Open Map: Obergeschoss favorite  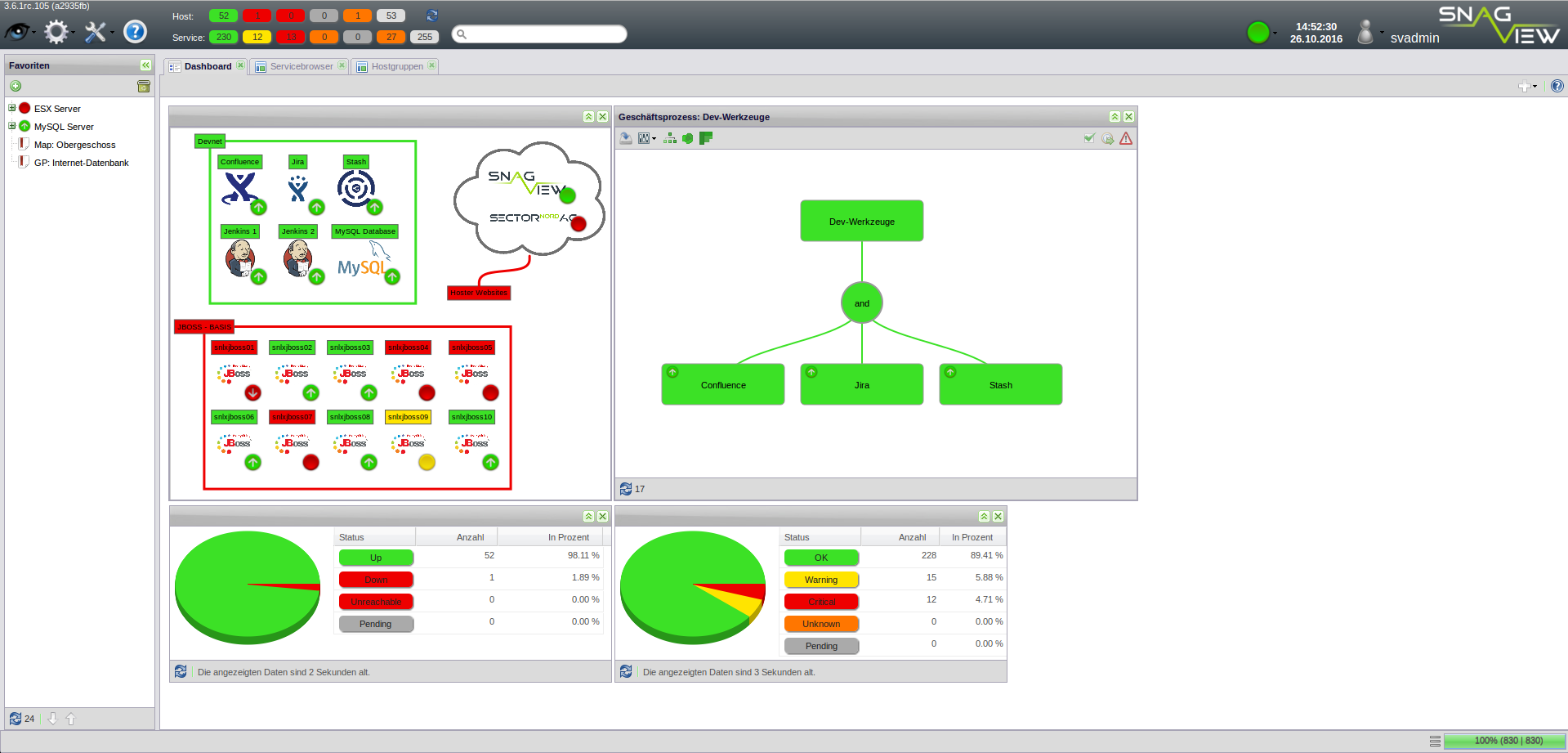click(x=74, y=145)
